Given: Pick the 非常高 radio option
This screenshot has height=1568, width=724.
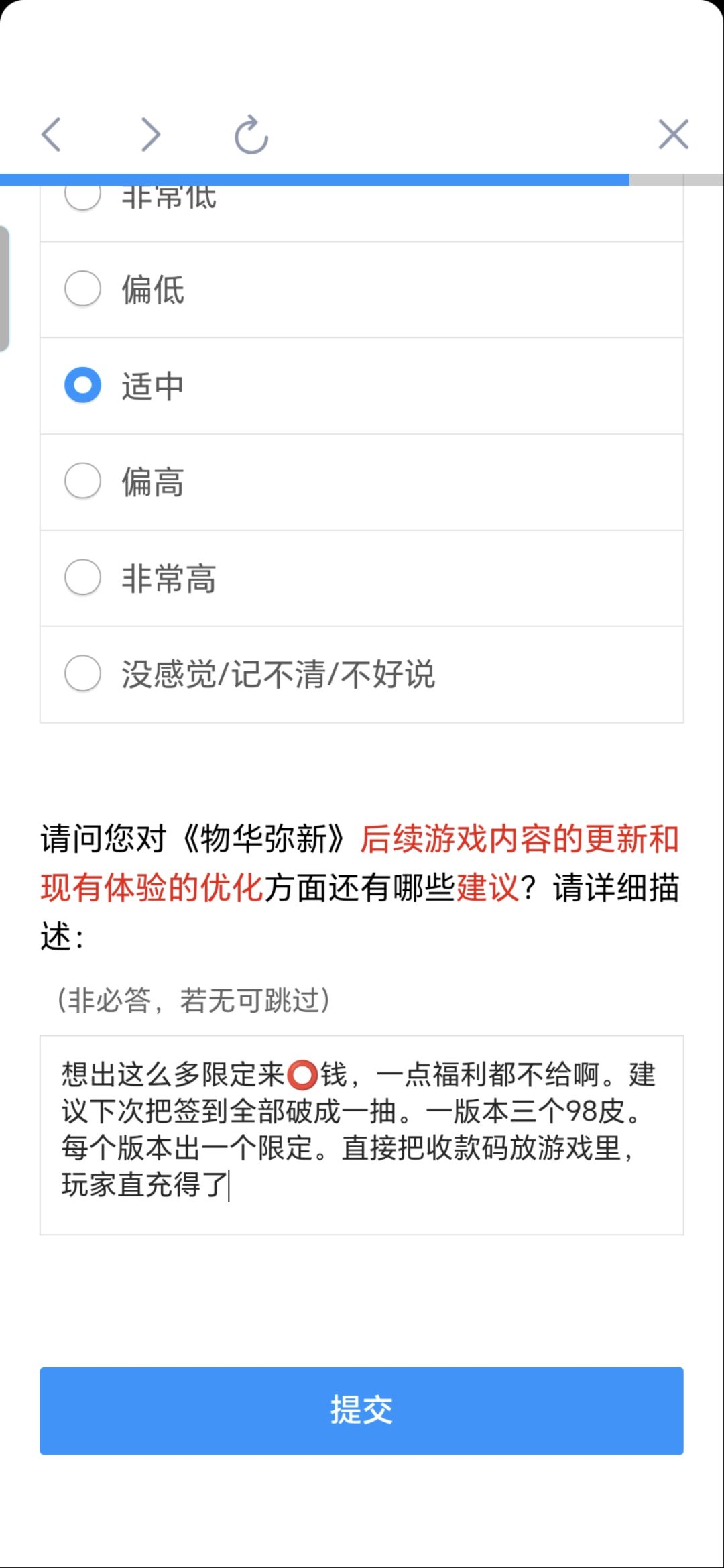Looking at the screenshot, I should (83, 577).
